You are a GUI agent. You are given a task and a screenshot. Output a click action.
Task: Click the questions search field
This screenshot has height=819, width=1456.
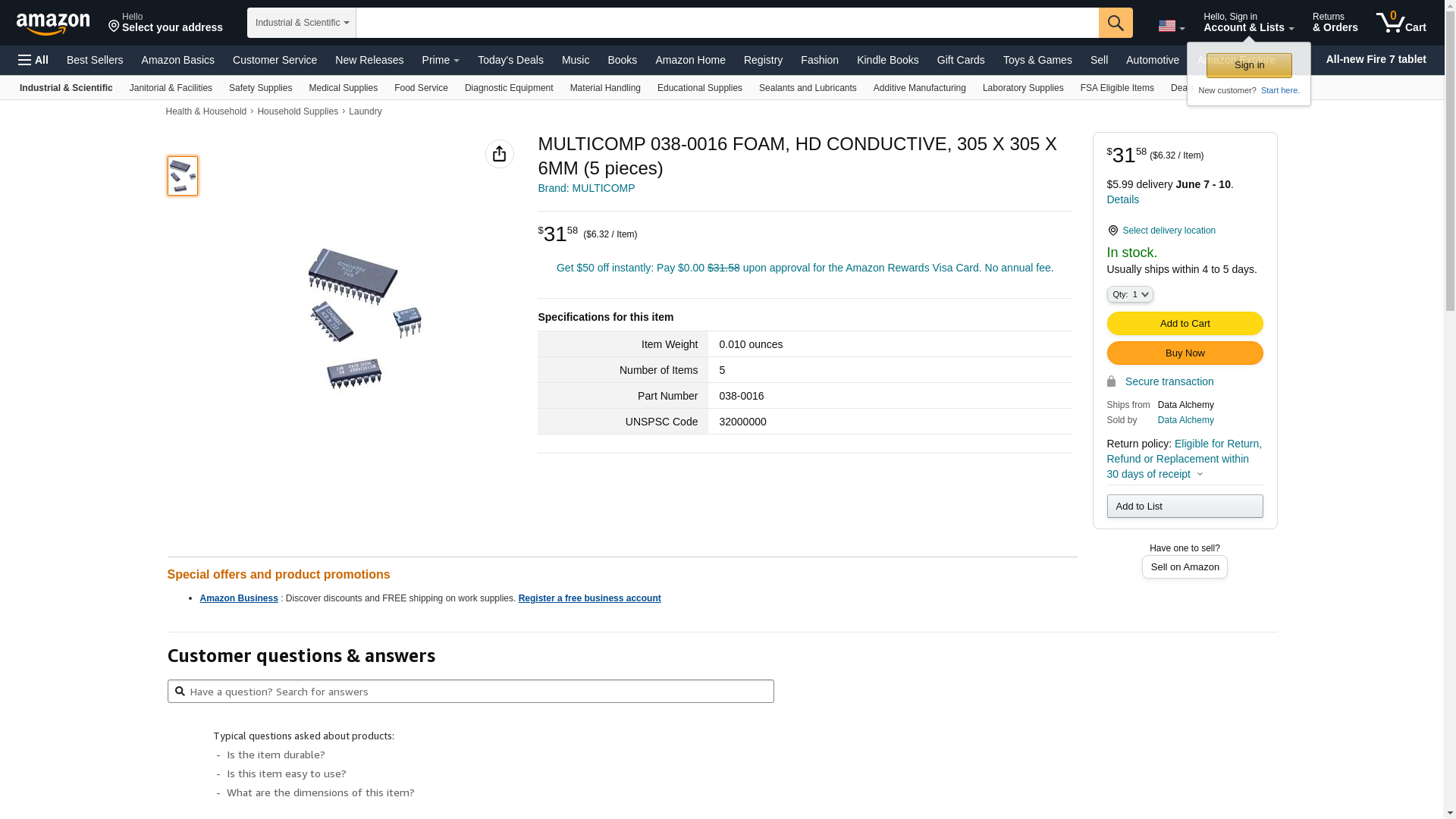(x=470, y=692)
